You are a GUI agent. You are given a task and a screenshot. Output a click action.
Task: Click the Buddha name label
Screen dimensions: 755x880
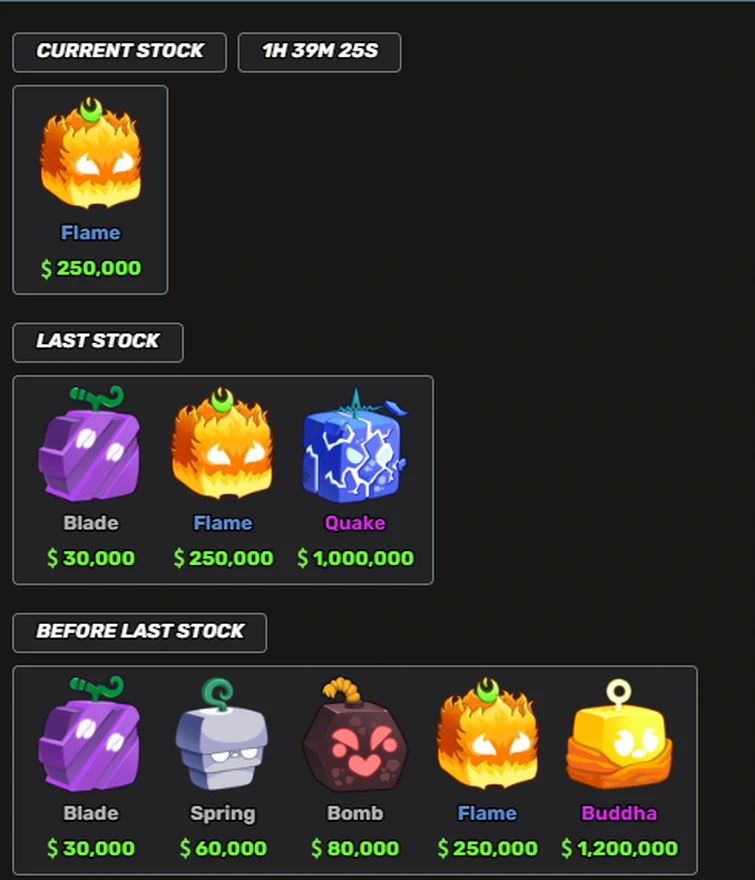point(619,813)
